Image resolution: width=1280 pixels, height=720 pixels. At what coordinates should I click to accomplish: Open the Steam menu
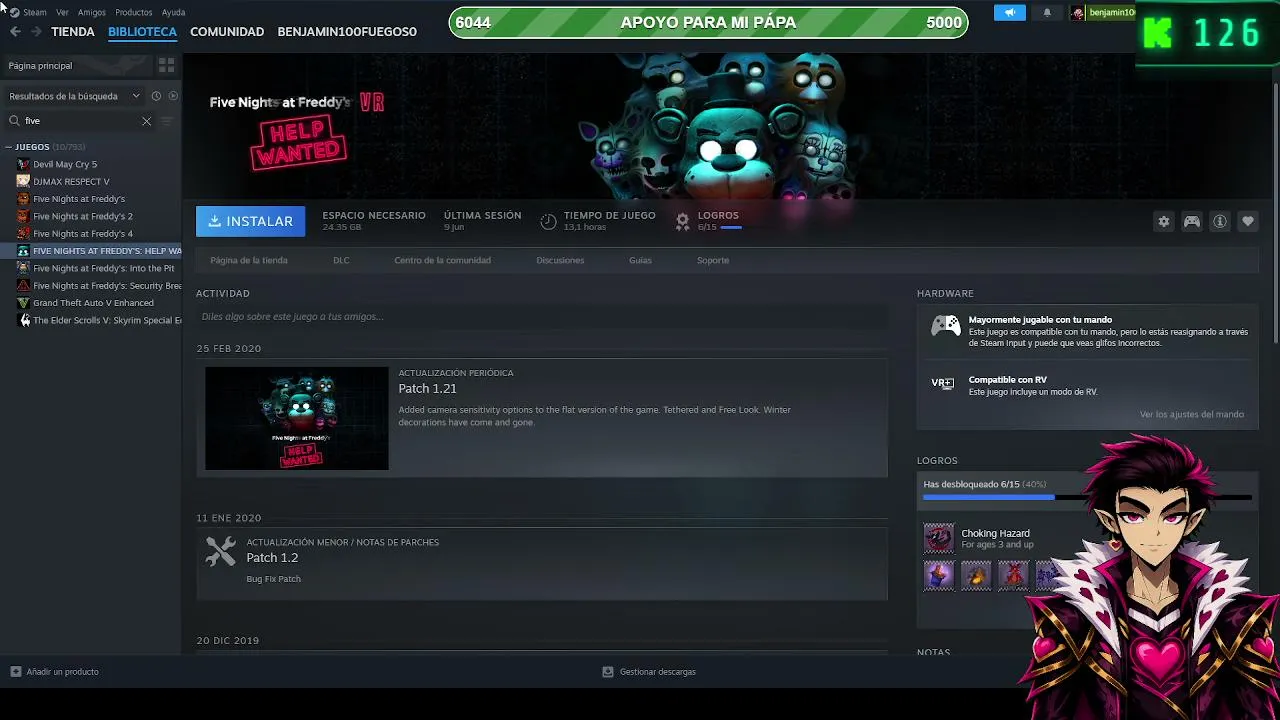point(35,12)
